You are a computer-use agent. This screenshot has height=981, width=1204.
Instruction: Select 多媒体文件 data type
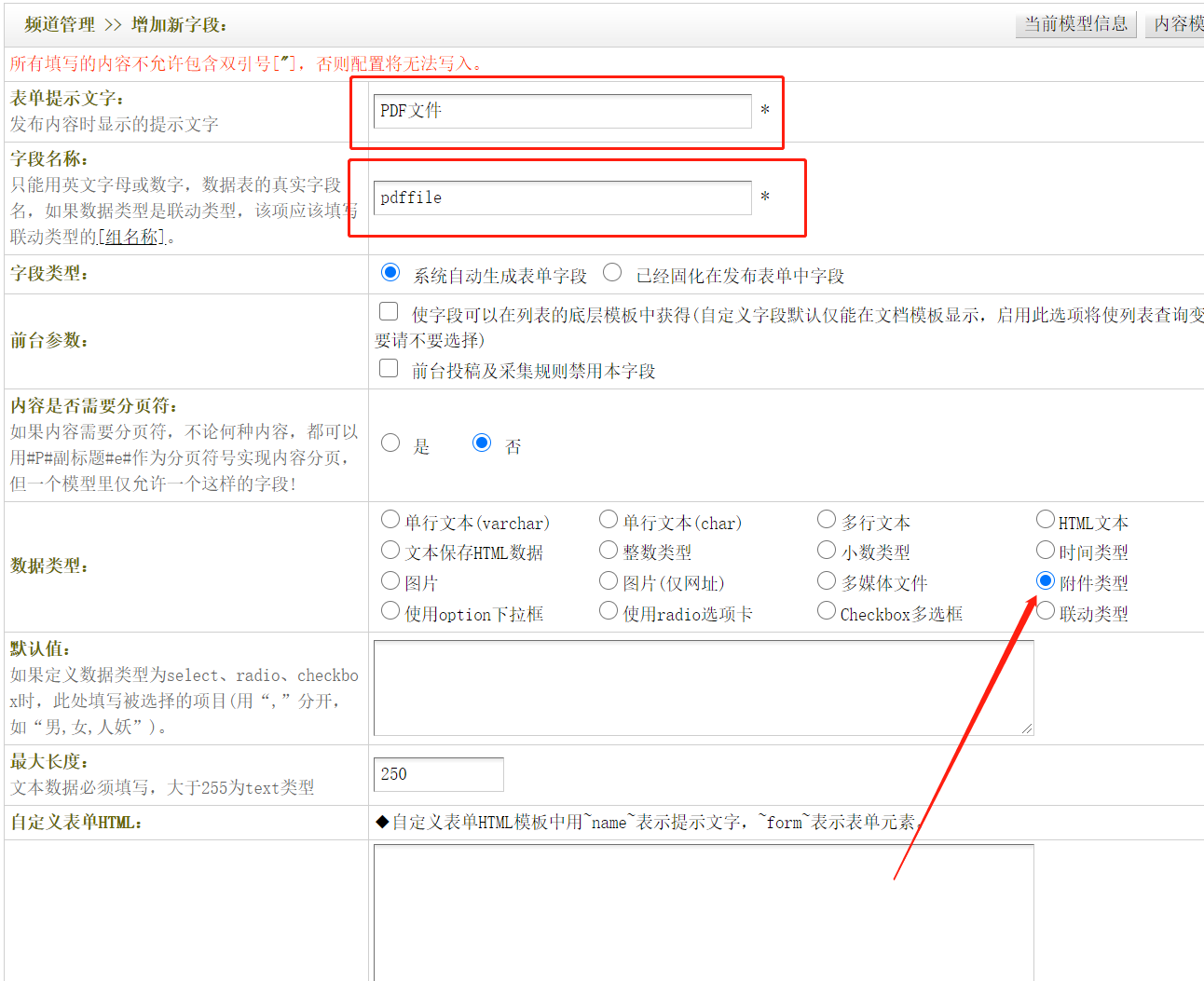point(827,580)
